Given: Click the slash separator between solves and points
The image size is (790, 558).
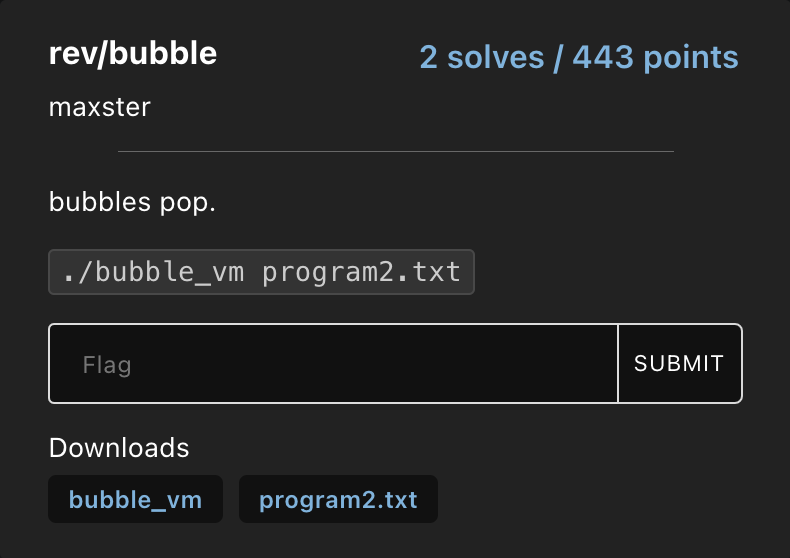Looking at the screenshot, I should (559, 57).
